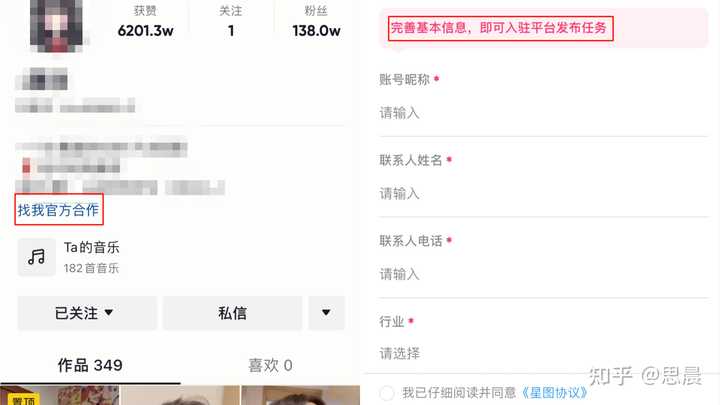Tap the profile avatar picture
The height and width of the screenshot is (405, 720).
pos(56,25)
